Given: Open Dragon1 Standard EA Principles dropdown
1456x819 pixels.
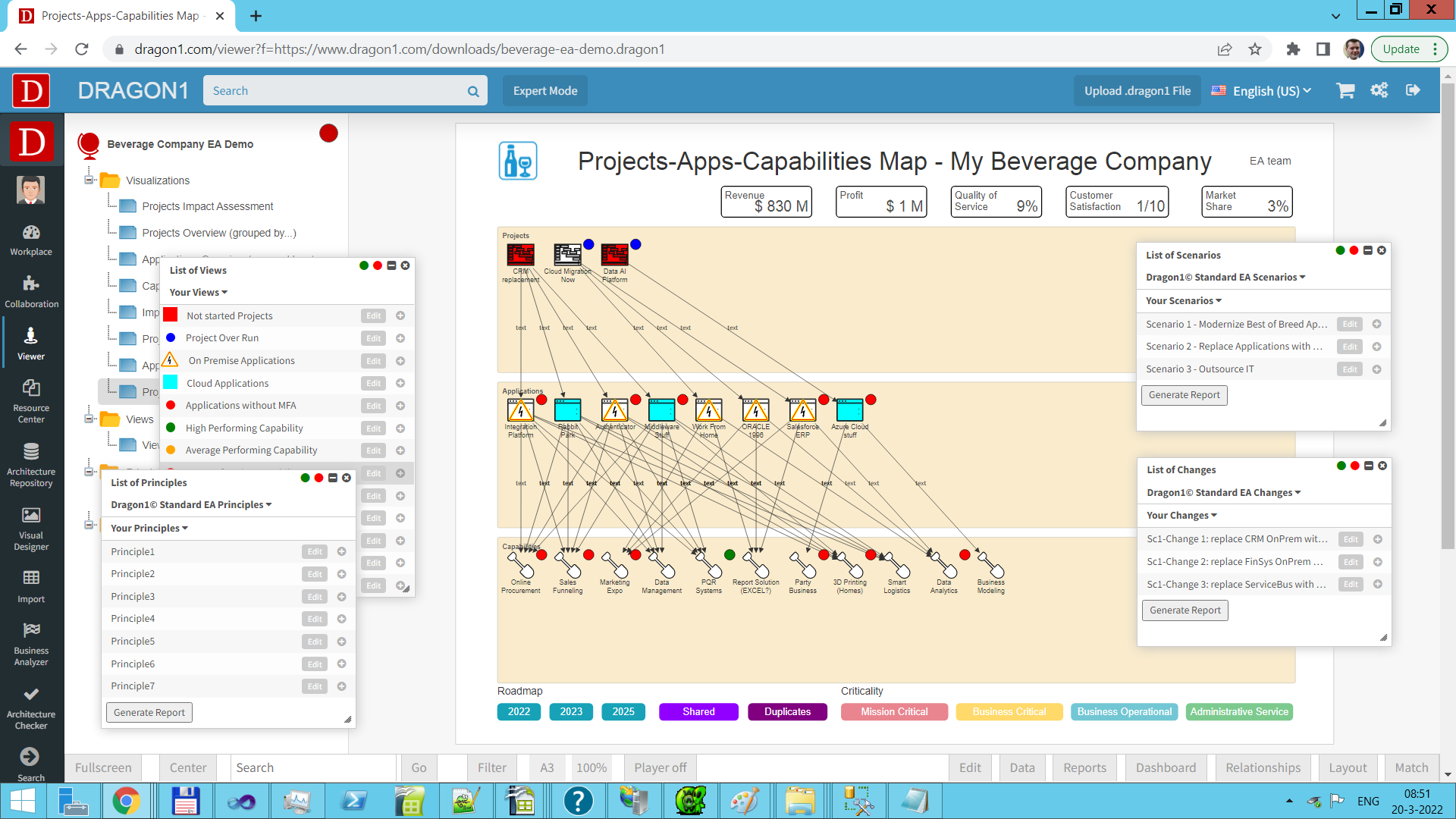Looking at the screenshot, I should pos(191,505).
